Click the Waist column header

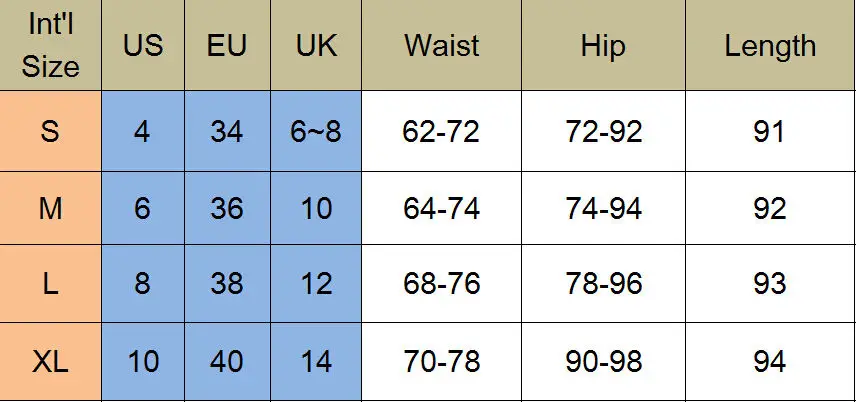click(x=442, y=45)
